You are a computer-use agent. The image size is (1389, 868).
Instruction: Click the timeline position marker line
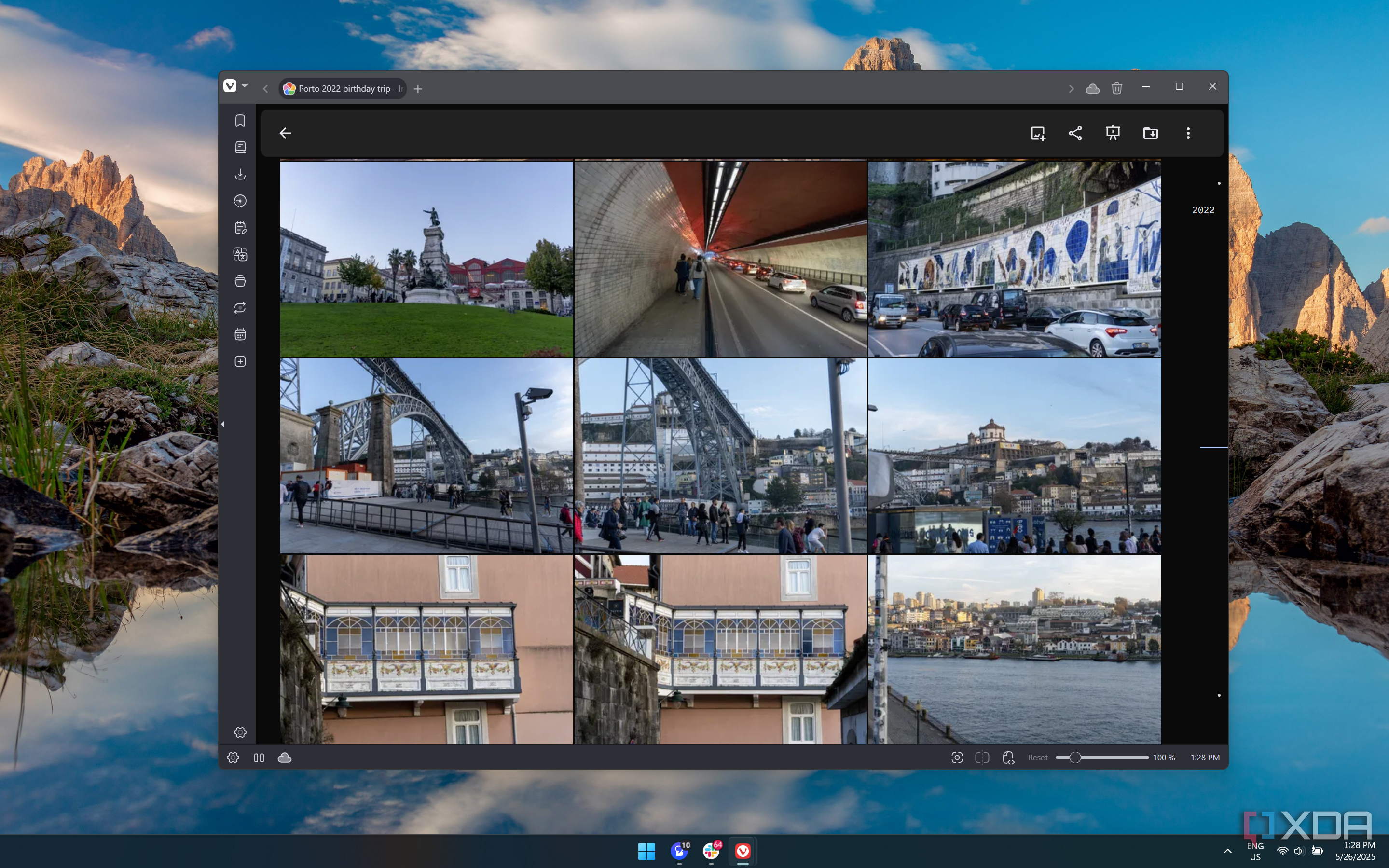(x=1213, y=447)
